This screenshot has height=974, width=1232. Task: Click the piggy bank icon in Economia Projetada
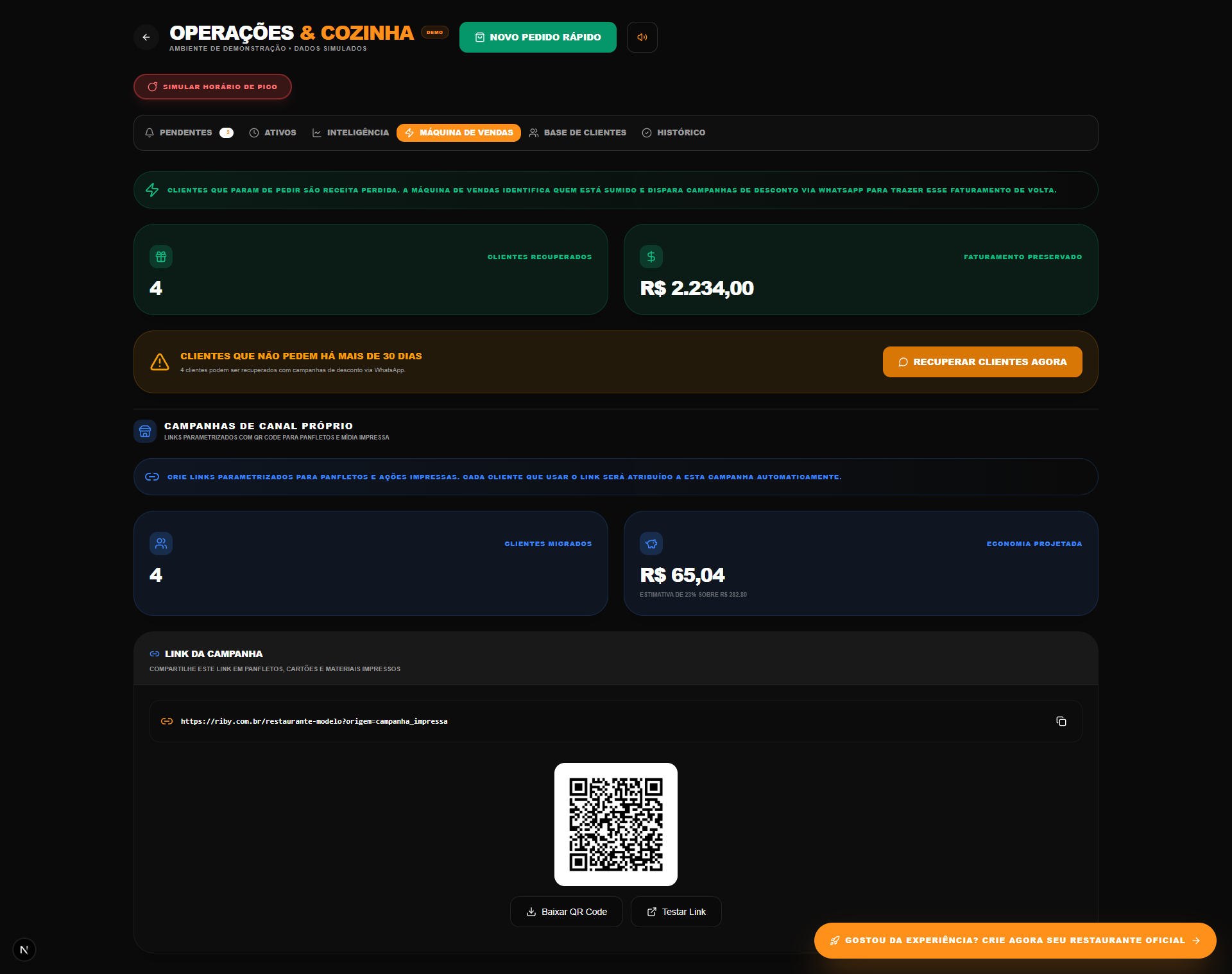pos(651,543)
